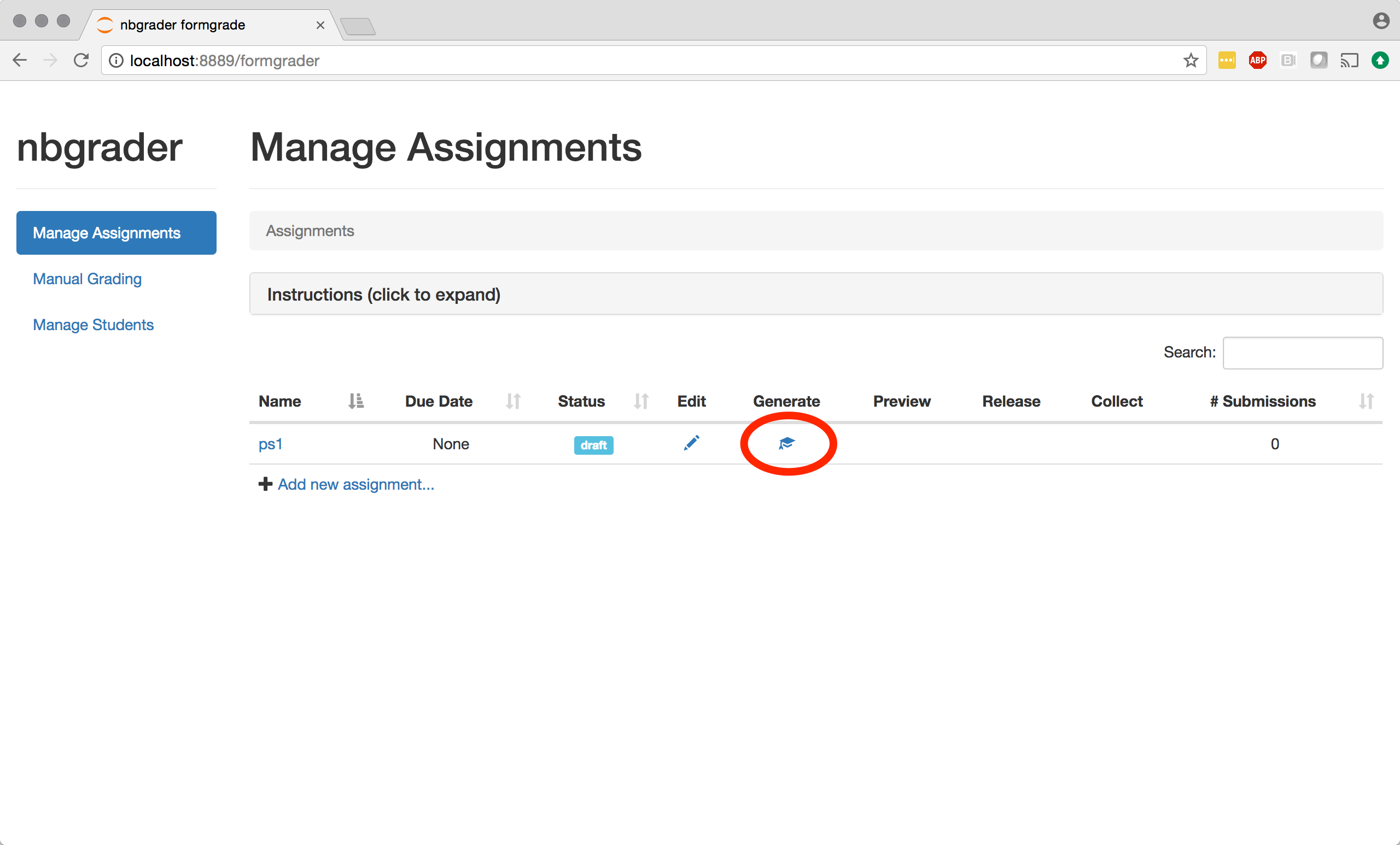
Task: Click the edit pencil icon for ps1
Action: (691, 443)
